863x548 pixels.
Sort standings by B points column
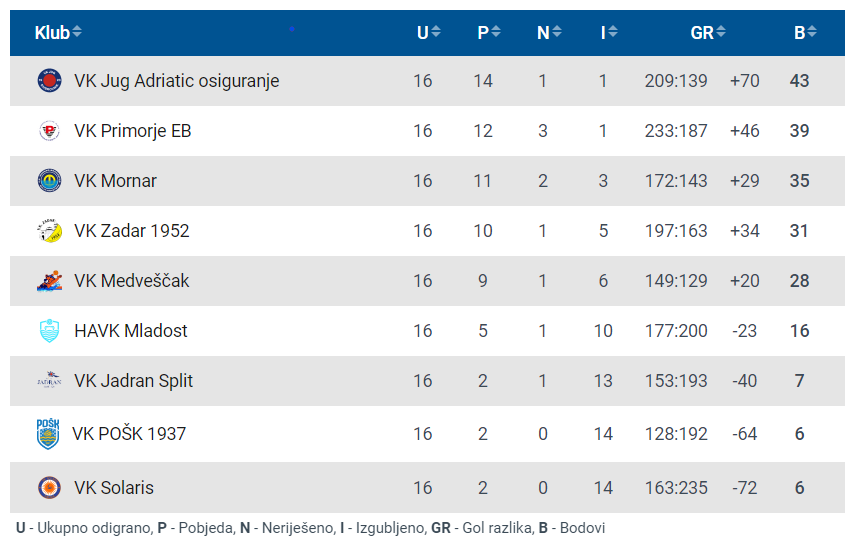pyautogui.click(x=804, y=33)
